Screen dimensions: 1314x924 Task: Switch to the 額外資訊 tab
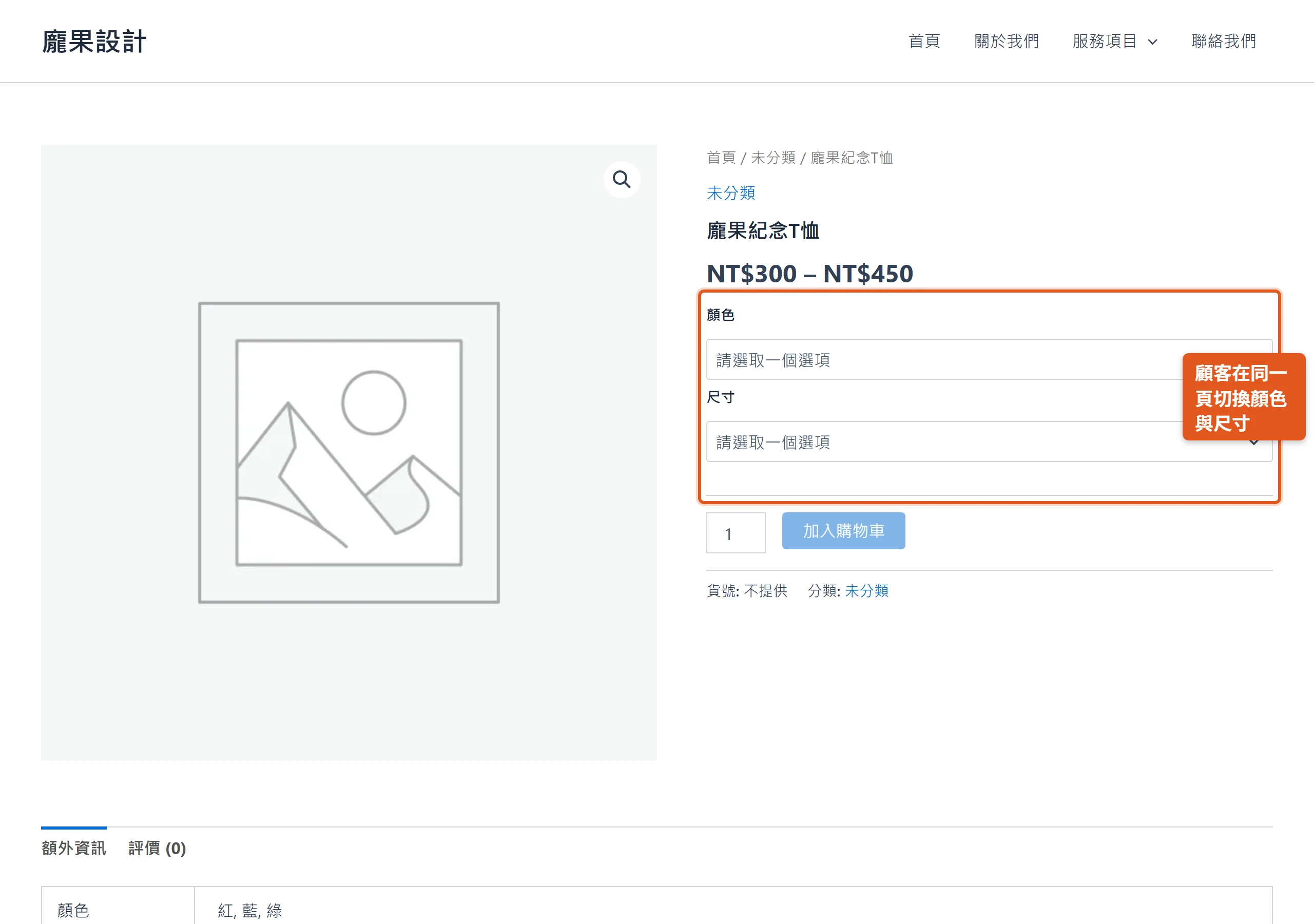74,848
